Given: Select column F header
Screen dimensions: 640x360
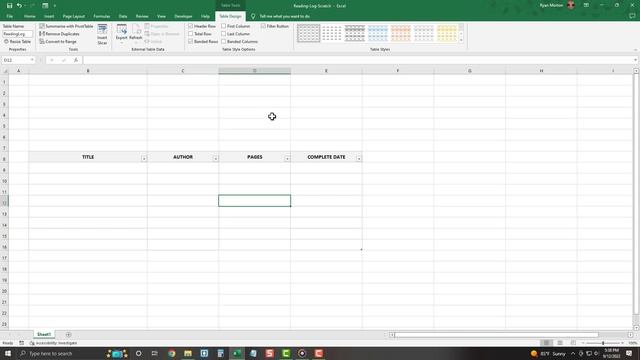Looking at the screenshot, I should coord(398,71).
